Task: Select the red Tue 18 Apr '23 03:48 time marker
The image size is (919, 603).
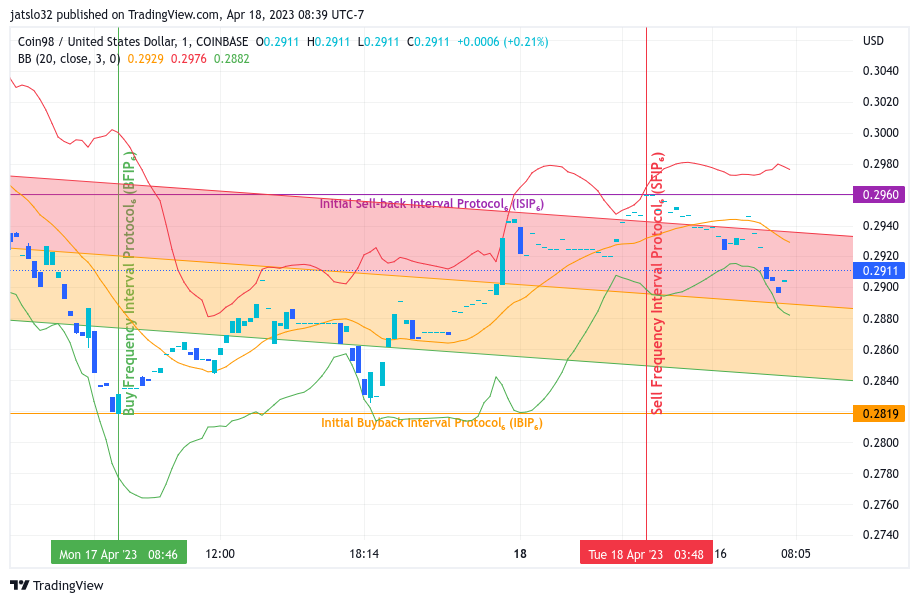Action: [x=646, y=554]
